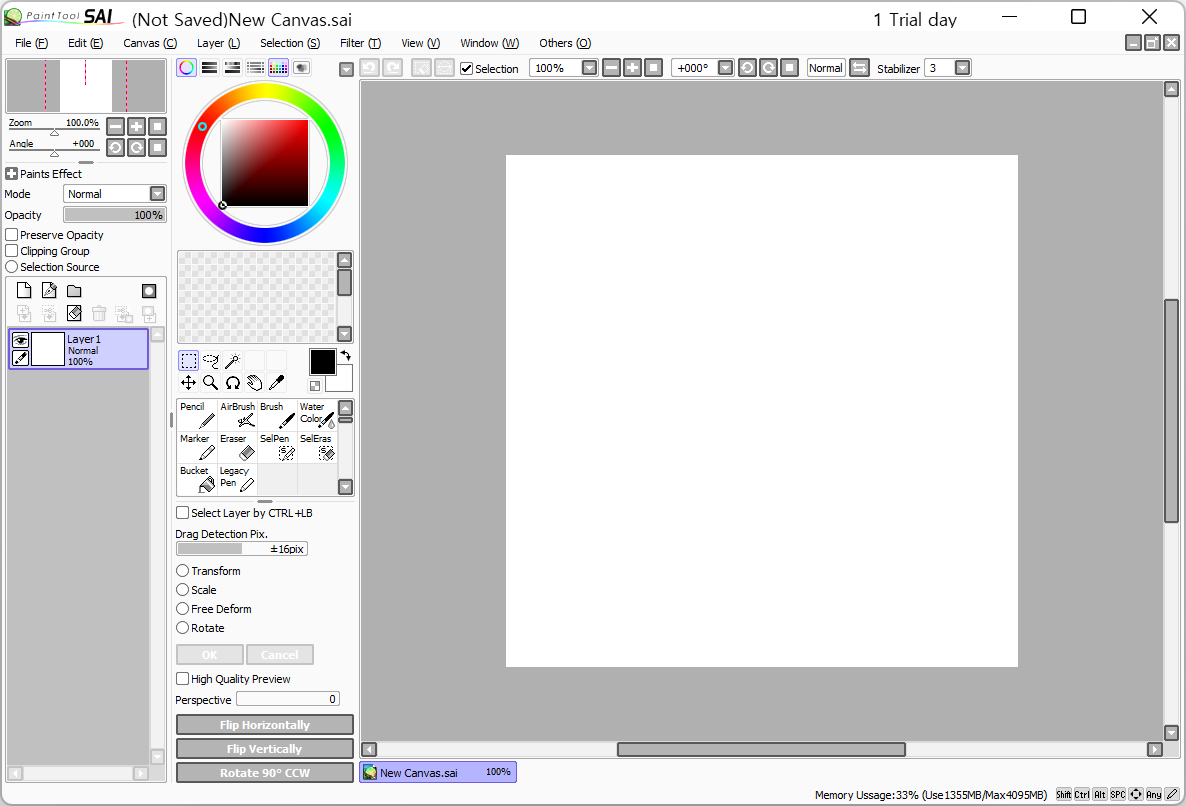Activate the Eyedropper tool
Screen dimensions: 1186x806
tap(277, 381)
